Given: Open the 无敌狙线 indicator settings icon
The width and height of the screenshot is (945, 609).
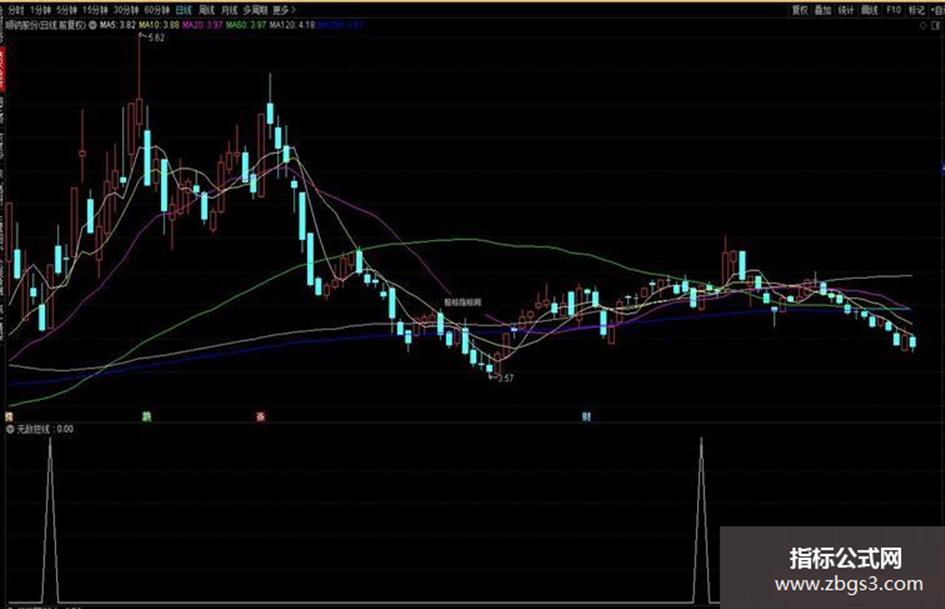Looking at the screenshot, I should (10, 429).
